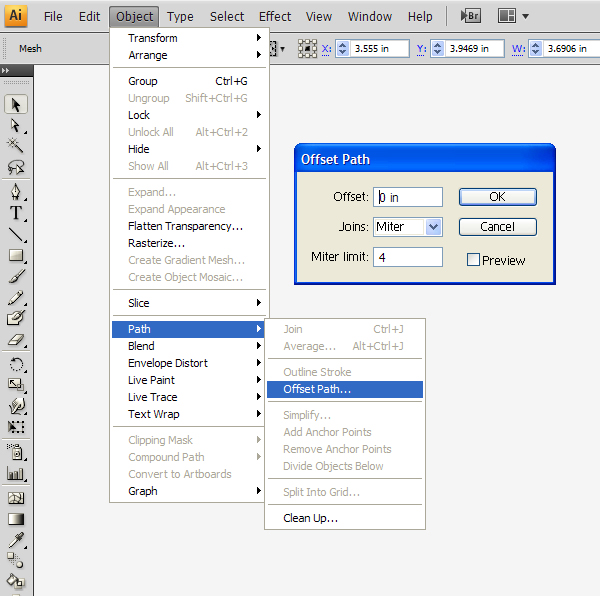Click the Offset value input field

click(408, 197)
